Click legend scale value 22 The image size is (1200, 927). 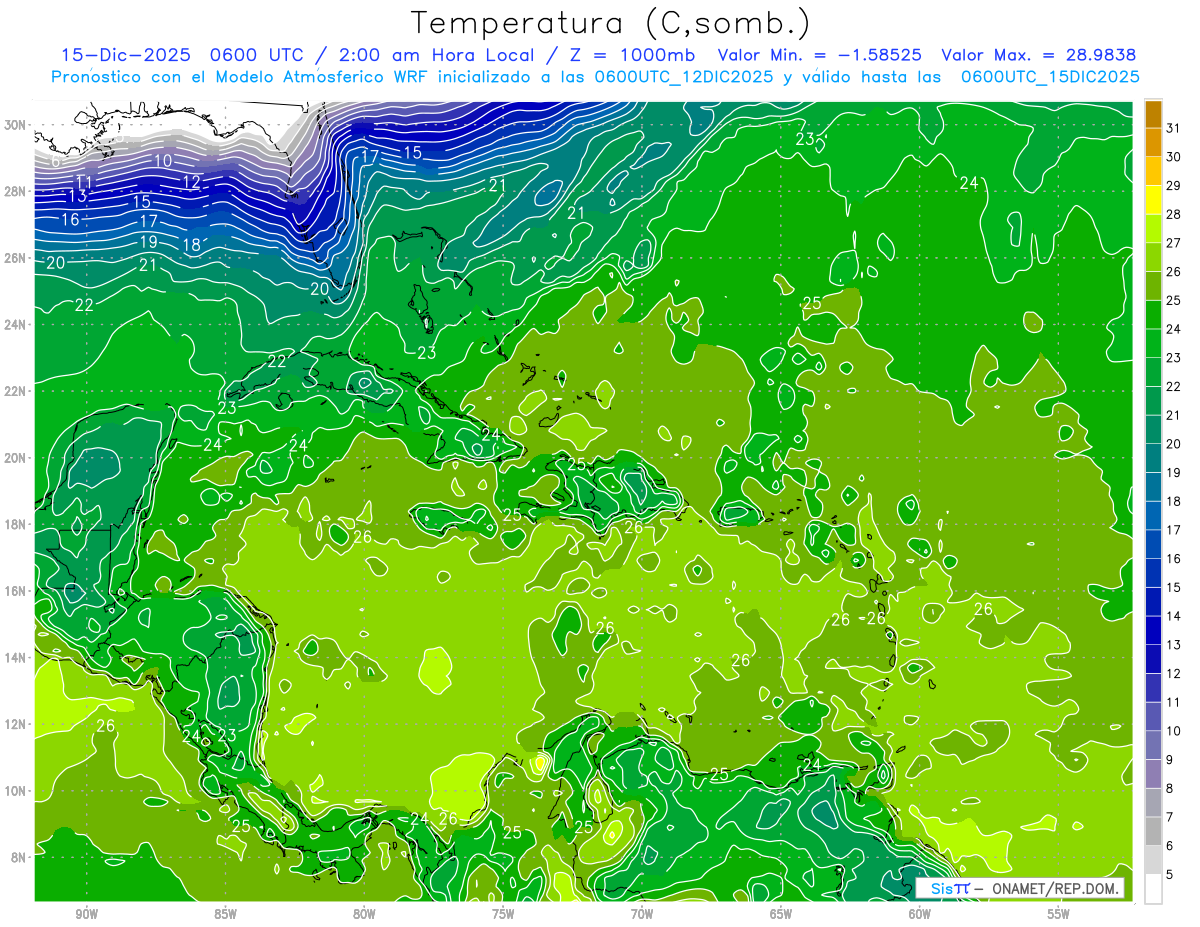[x=1173, y=387]
